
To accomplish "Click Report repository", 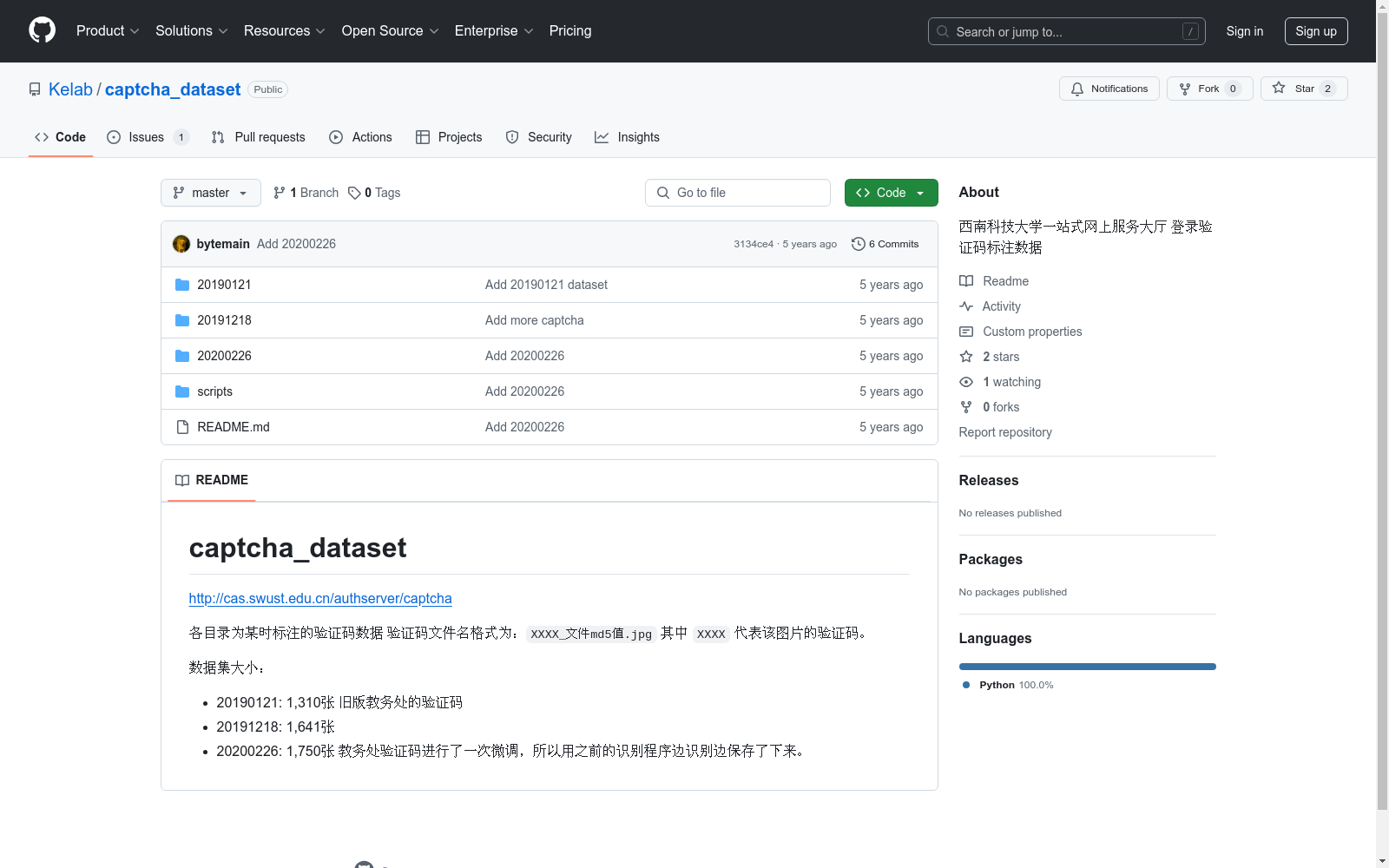I will (1005, 432).
